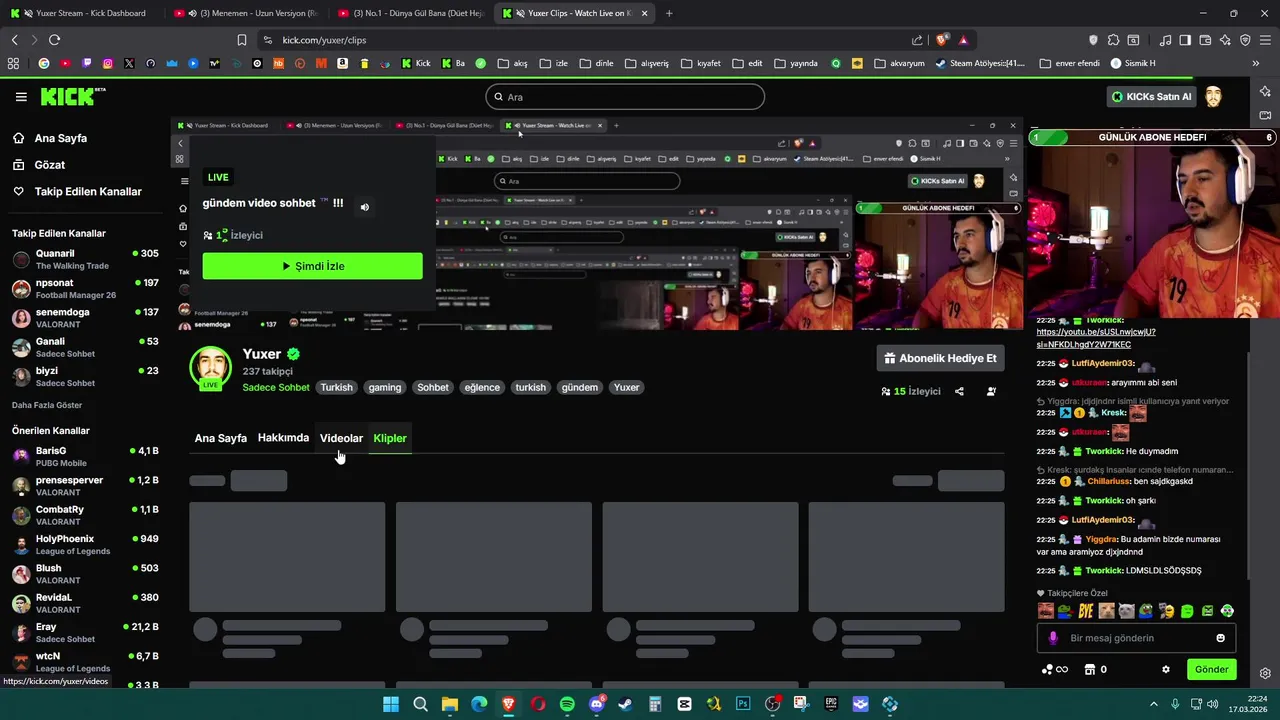
Task: Open the Twitch bookmark icon
Action: pos(87,63)
